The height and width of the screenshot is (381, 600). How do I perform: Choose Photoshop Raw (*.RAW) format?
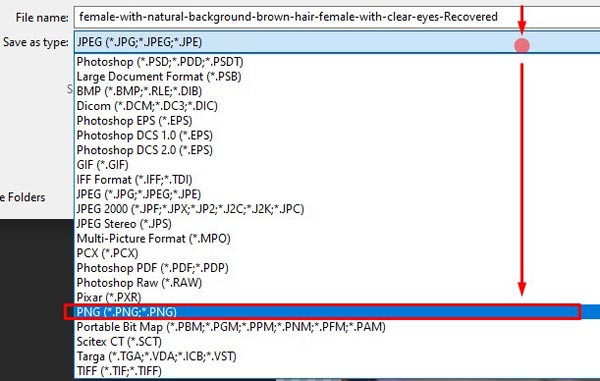coord(337,283)
